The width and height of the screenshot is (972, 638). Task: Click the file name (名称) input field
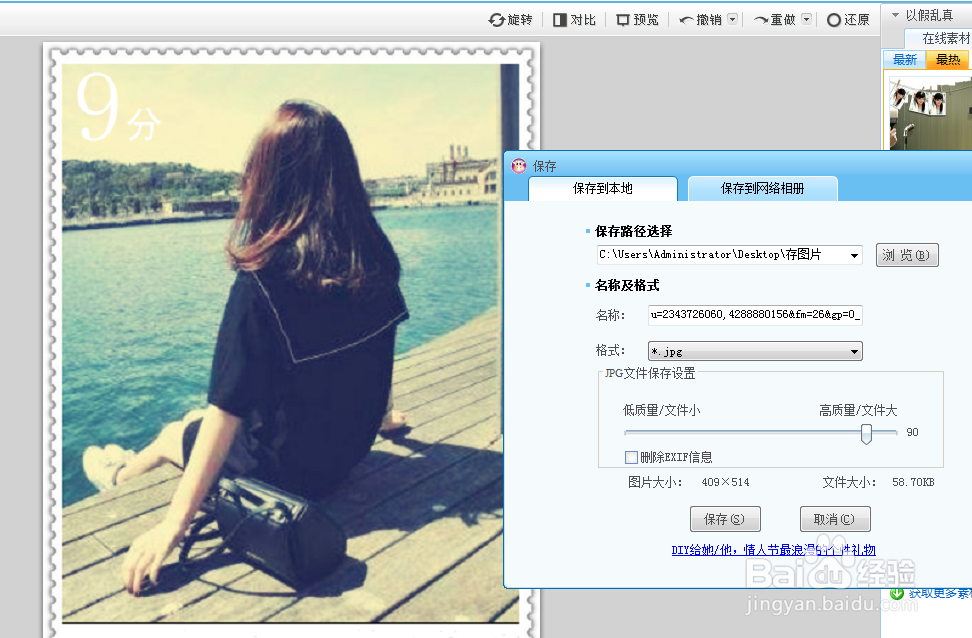(755, 314)
